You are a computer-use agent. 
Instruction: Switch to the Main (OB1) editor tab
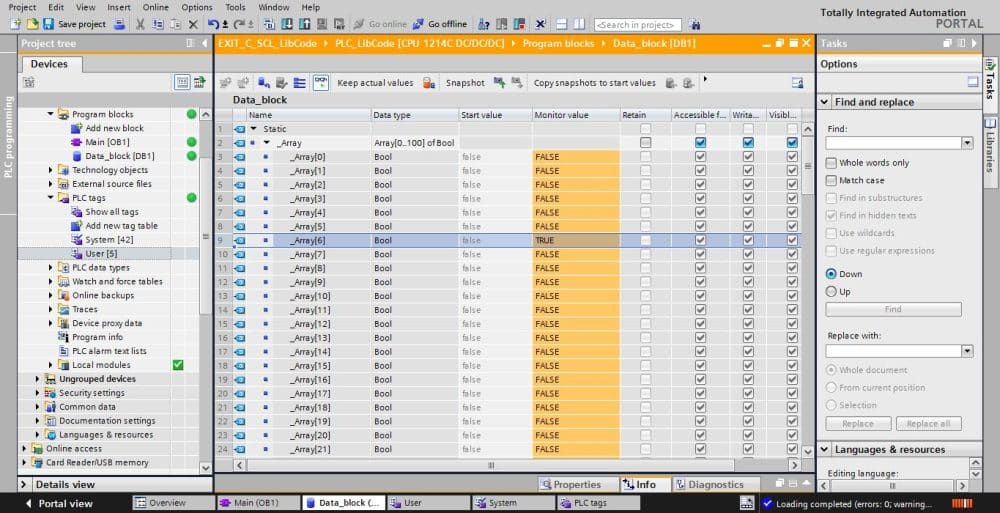(x=256, y=503)
